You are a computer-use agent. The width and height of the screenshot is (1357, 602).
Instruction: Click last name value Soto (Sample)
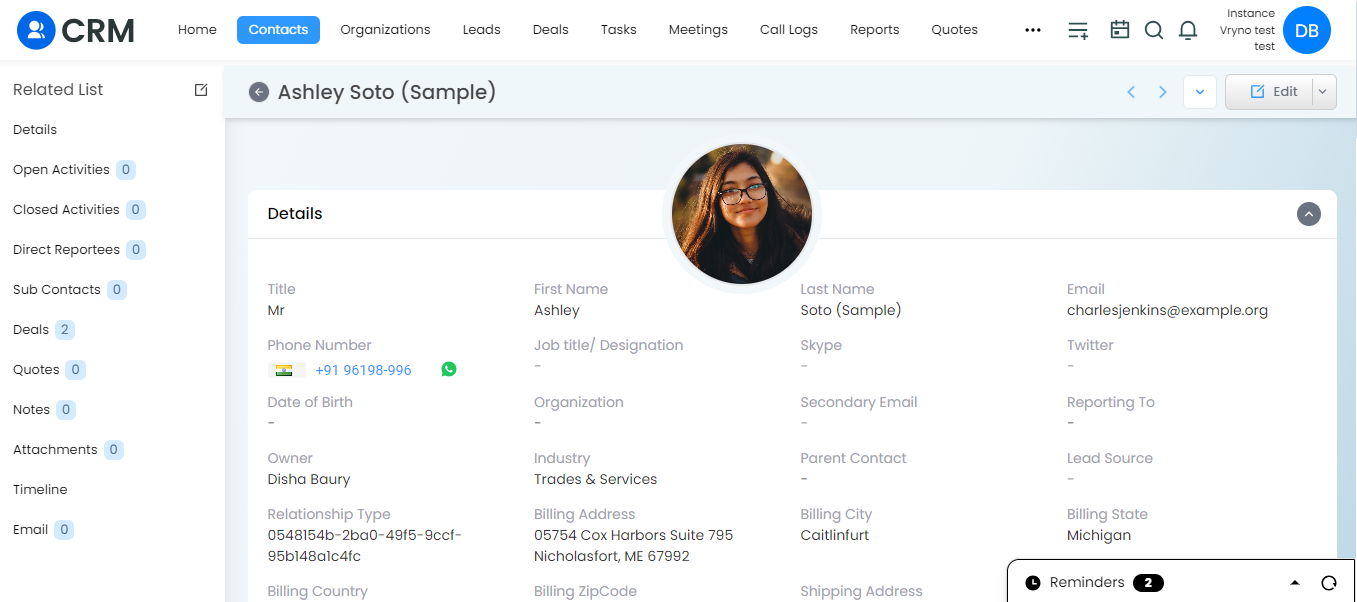point(851,310)
